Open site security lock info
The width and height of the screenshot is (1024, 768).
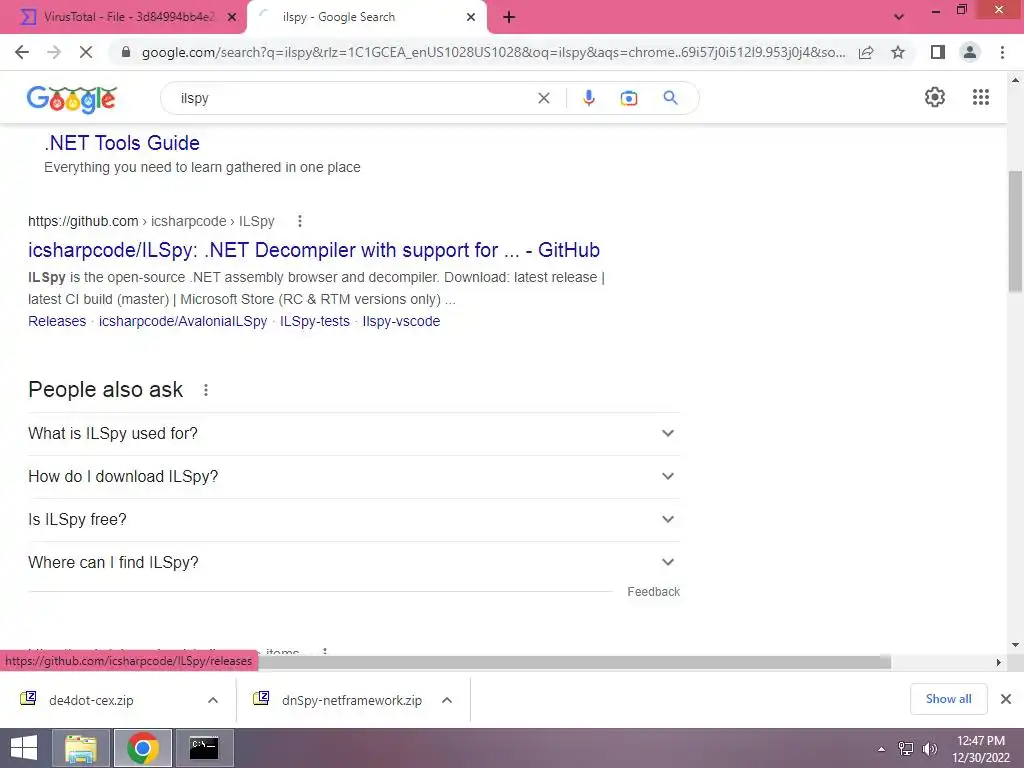(126, 52)
